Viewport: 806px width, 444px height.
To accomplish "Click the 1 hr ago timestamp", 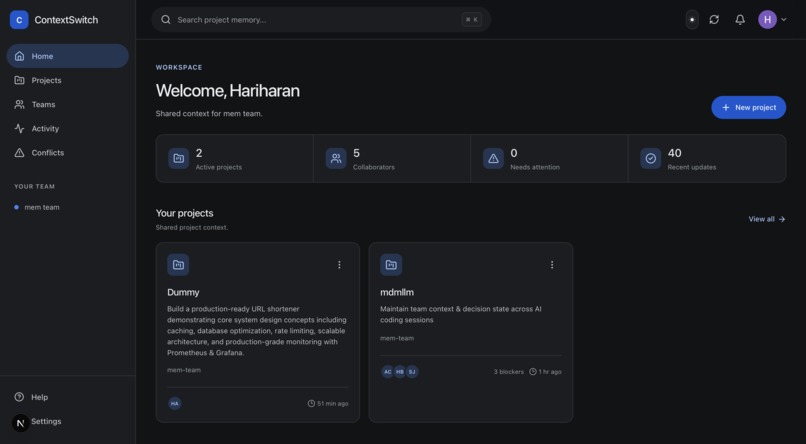I will (545, 372).
